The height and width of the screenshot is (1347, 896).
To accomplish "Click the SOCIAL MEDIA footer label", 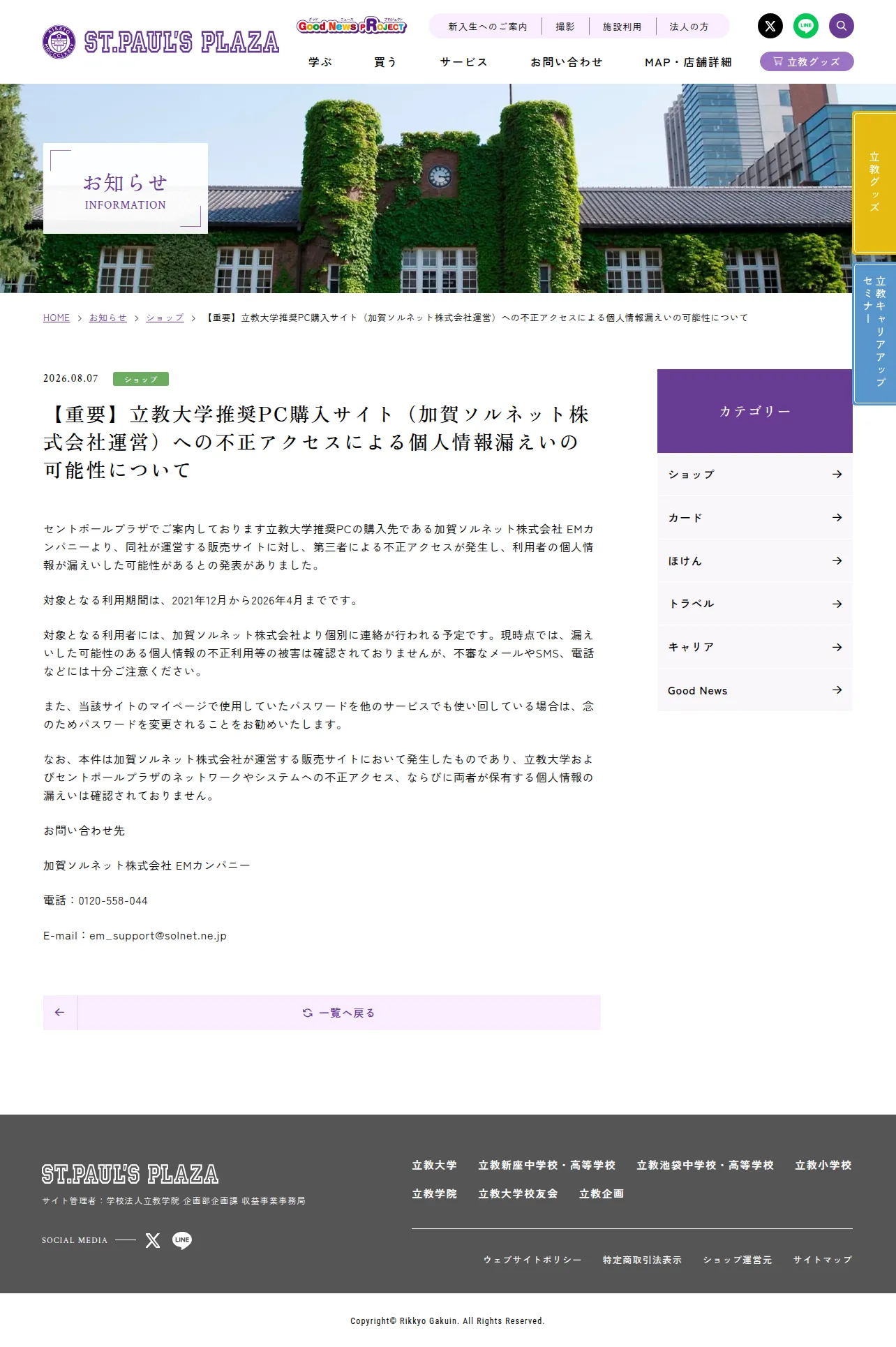I will click(75, 1240).
